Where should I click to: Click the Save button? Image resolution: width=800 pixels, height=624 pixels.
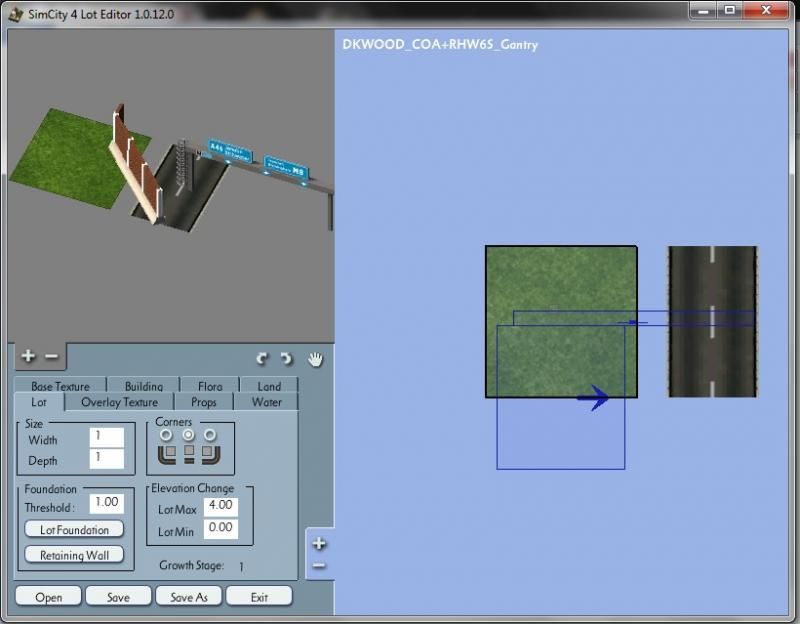pos(118,596)
